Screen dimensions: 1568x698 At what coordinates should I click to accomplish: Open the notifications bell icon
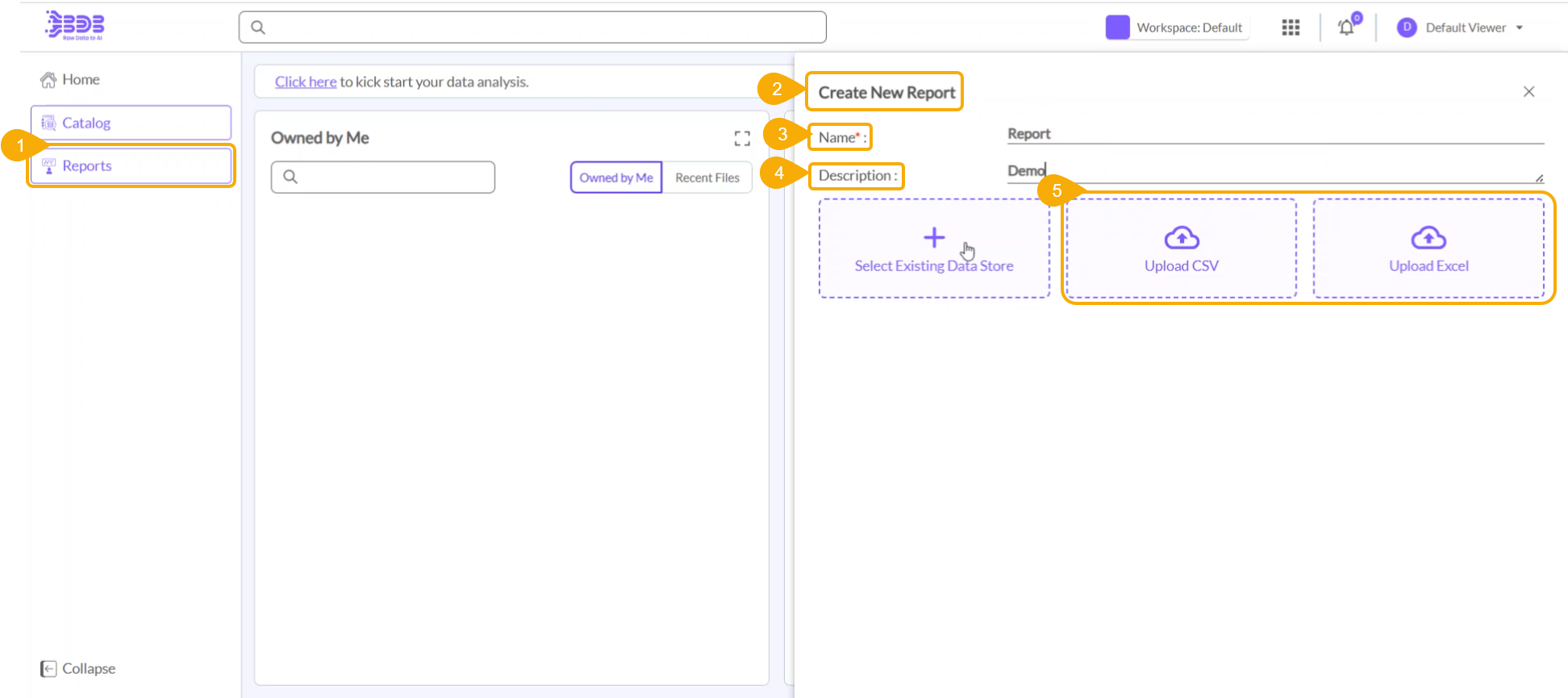1346,27
